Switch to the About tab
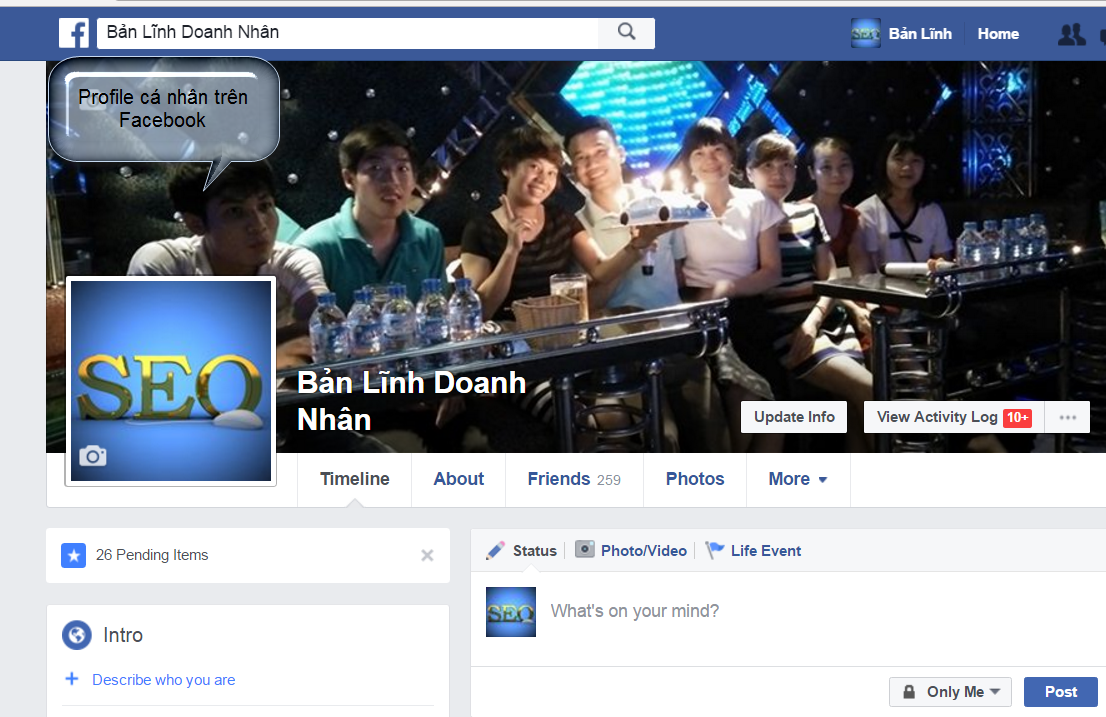The width and height of the screenshot is (1106, 717). 458,479
